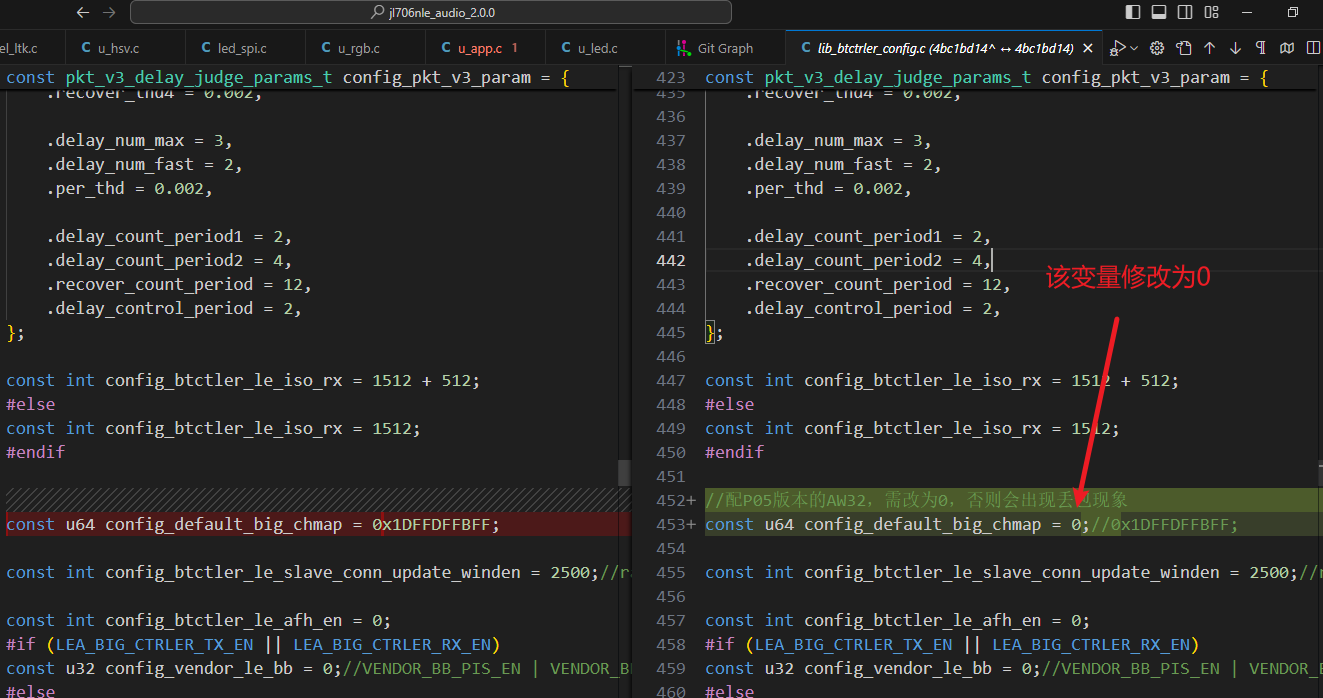Click the jl706nle_audio_2.0.0 command center search
The width and height of the screenshot is (1323, 698).
(x=431, y=13)
